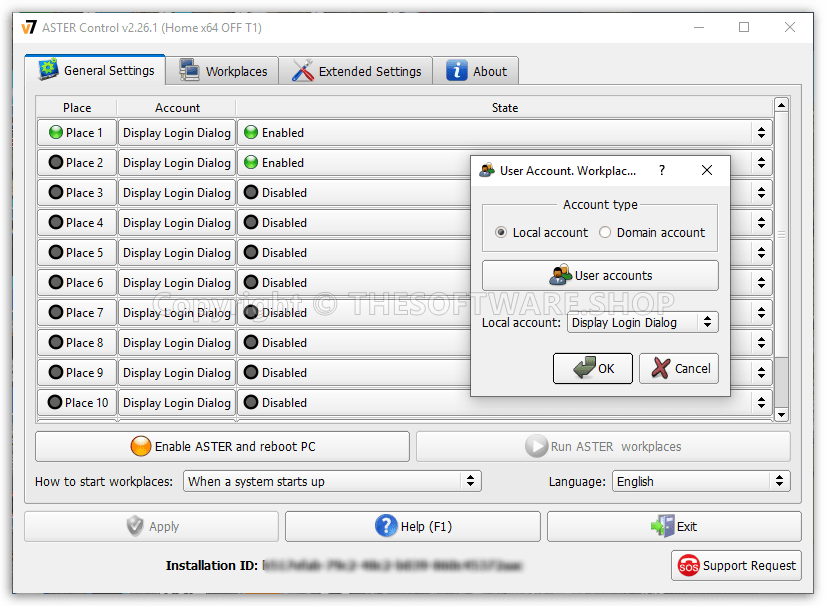826x606 pixels.
Task: Click the Place column header
Action: click(x=77, y=107)
